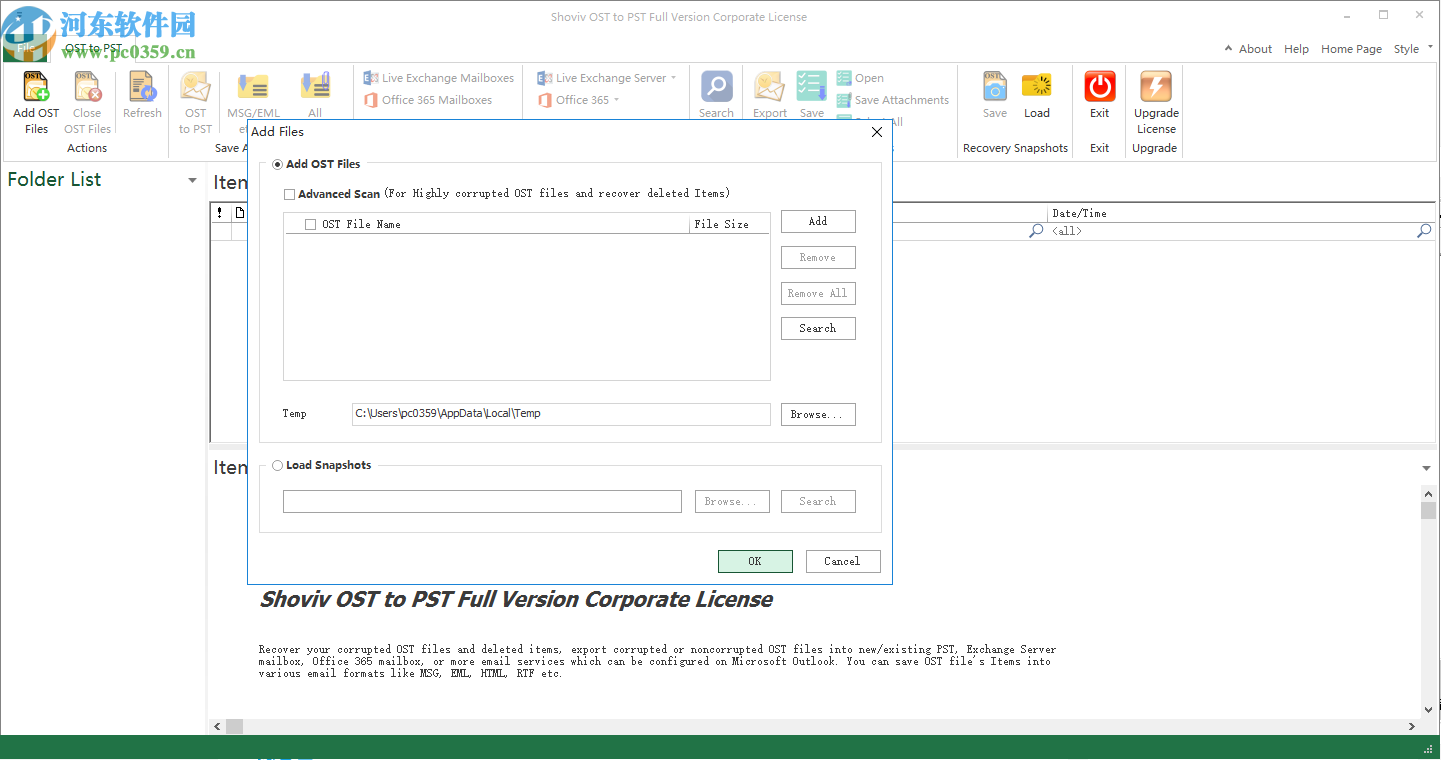Expand the Live Exchange Server dropdown
Screen dimensions: 1441x760
click(674, 78)
